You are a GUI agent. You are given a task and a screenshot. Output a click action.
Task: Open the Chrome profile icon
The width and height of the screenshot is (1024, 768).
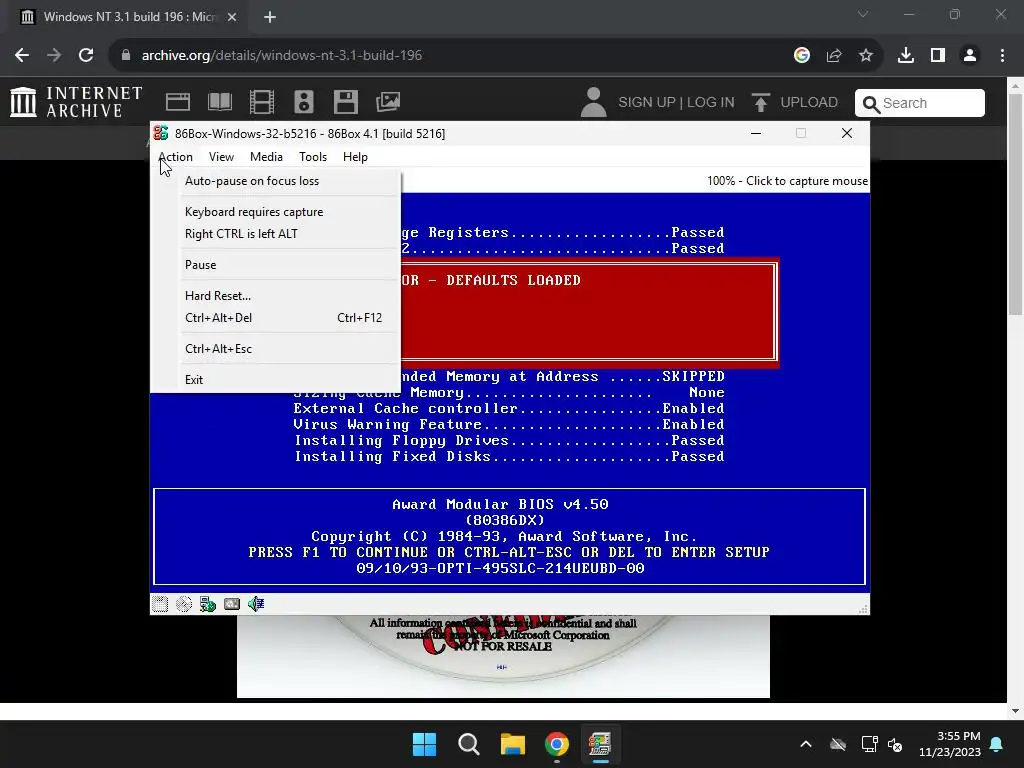970,56
